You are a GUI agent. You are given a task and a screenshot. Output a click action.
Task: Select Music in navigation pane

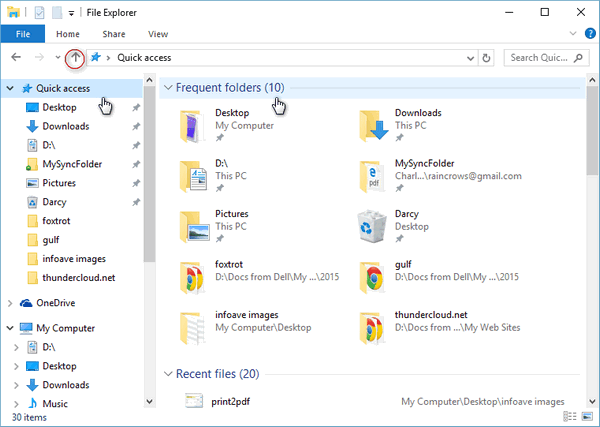(55, 404)
